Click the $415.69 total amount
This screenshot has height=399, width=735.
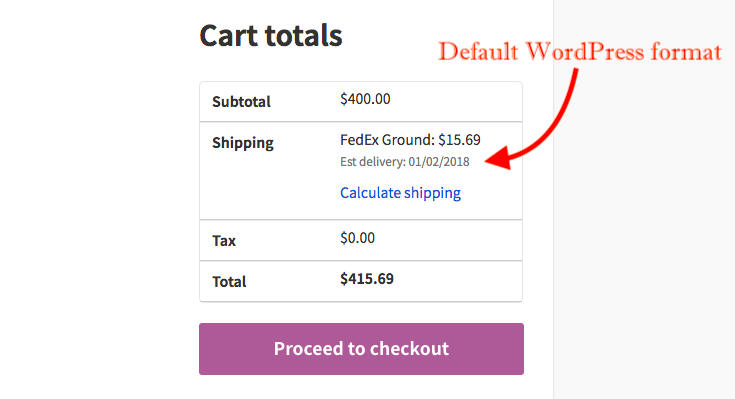point(367,279)
